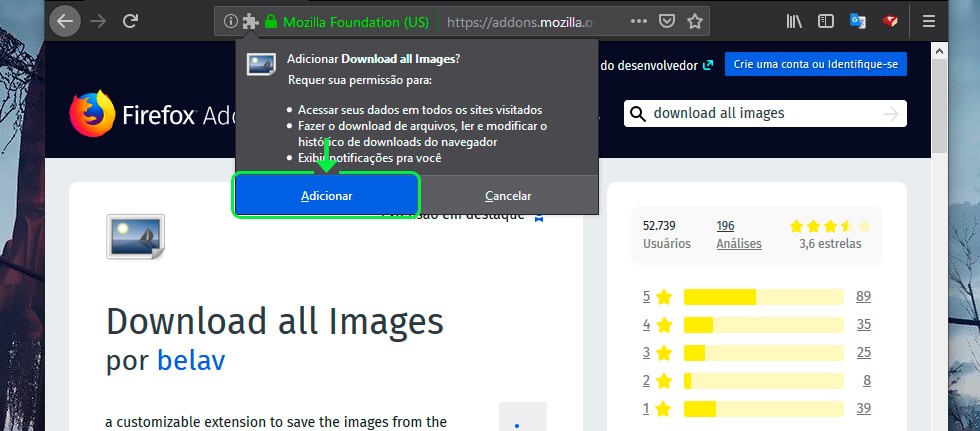Click the Download all Images extension icon on page
This screenshot has width=980, height=431.
coord(136,237)
